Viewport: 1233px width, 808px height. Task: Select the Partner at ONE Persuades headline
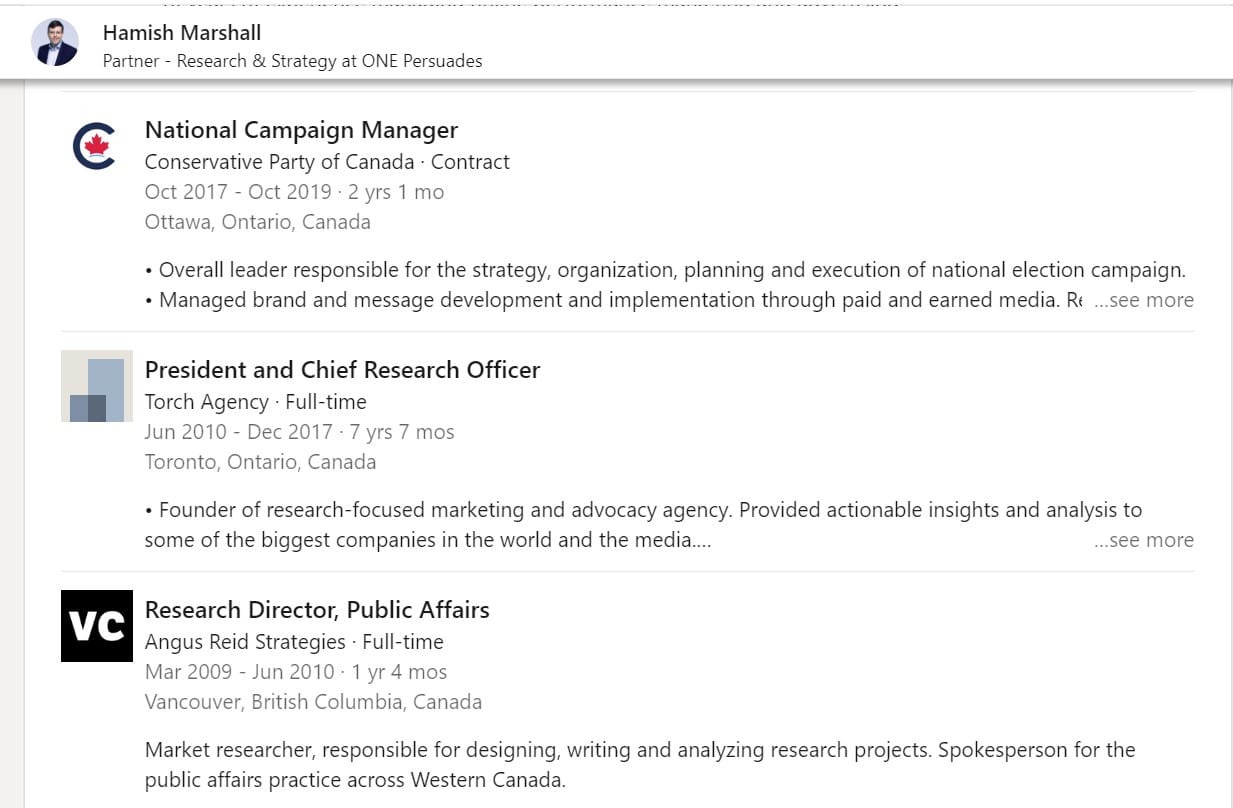coord(292,61)
